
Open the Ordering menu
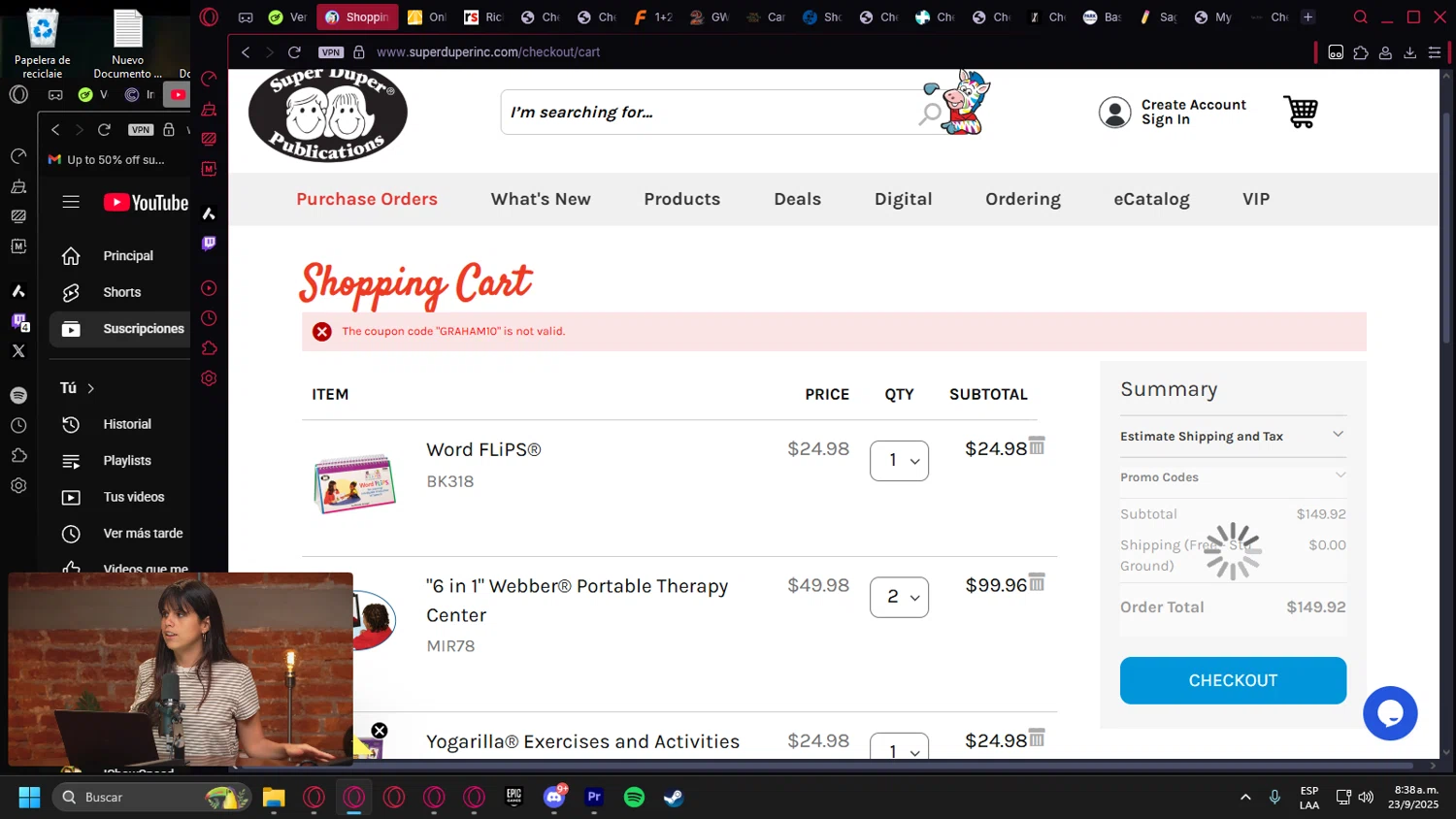(1023, 199)
